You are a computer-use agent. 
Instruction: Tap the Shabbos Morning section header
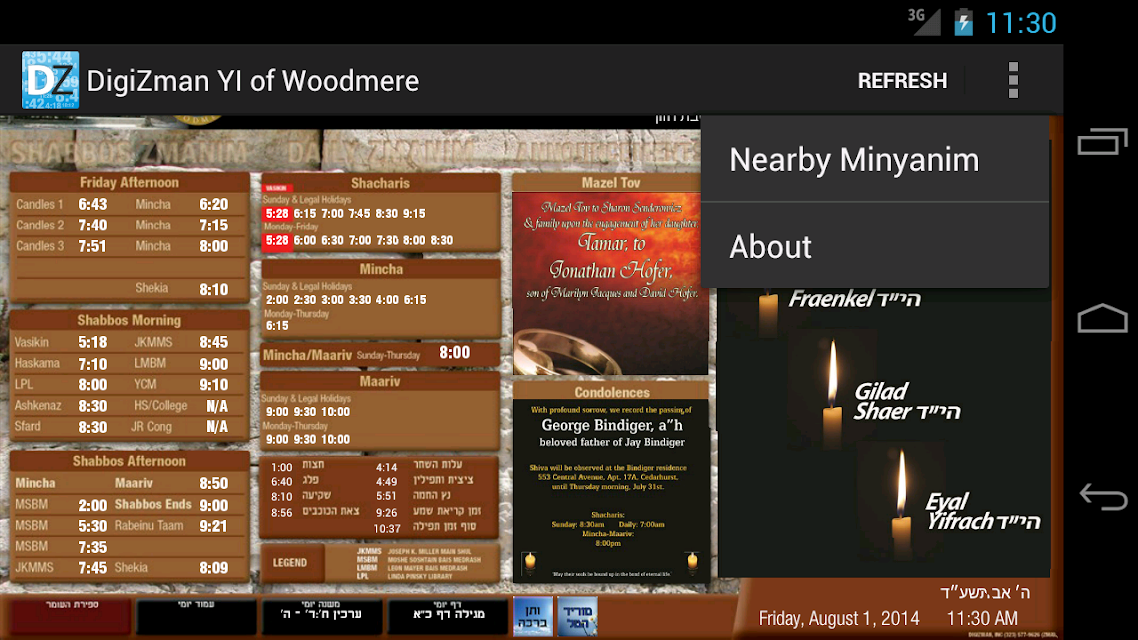[x=129, y=320]
